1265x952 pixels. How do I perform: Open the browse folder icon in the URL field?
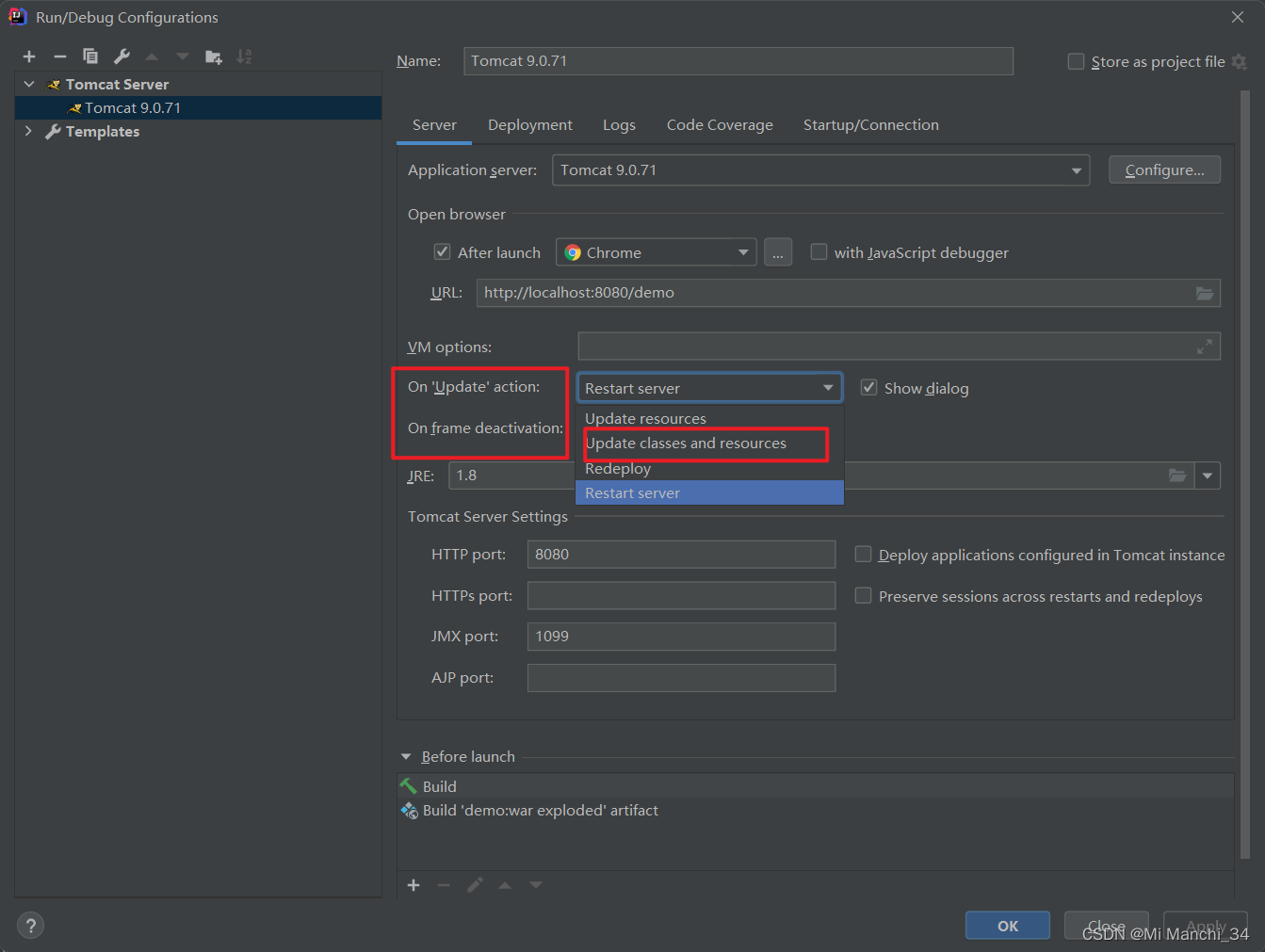(1205, 293)
